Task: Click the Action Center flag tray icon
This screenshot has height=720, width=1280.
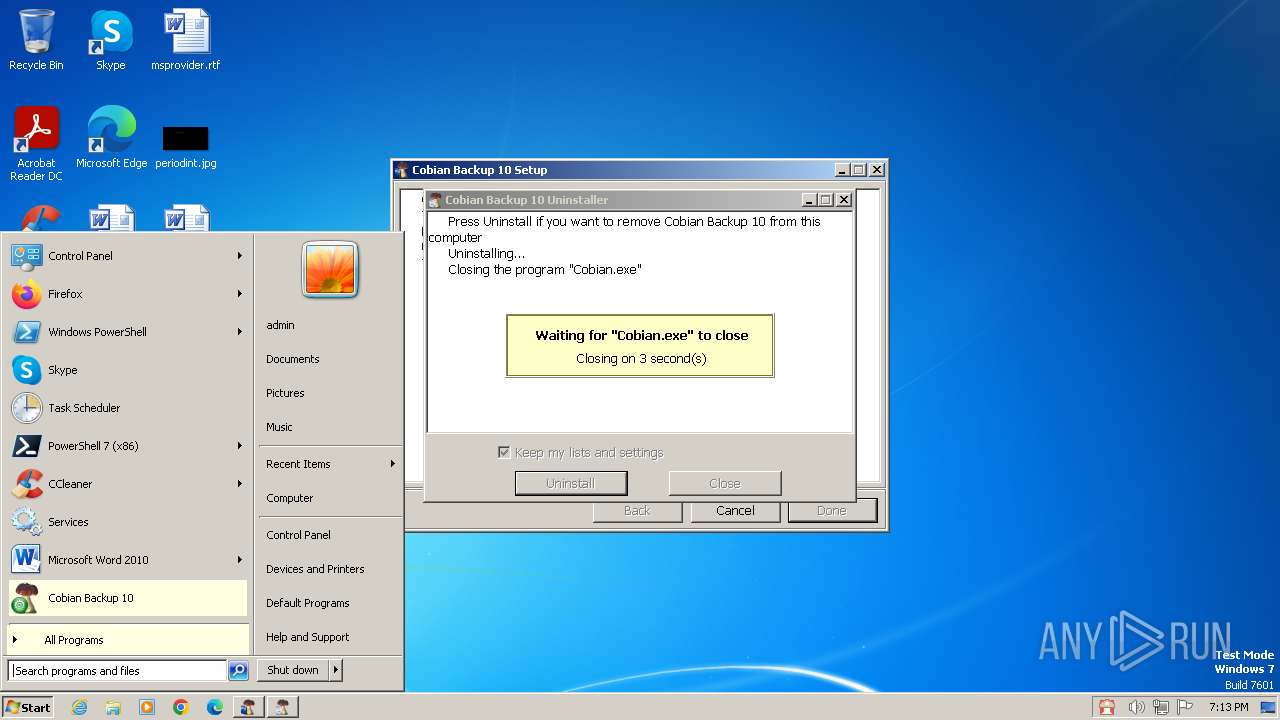Action: point(1186,707)
